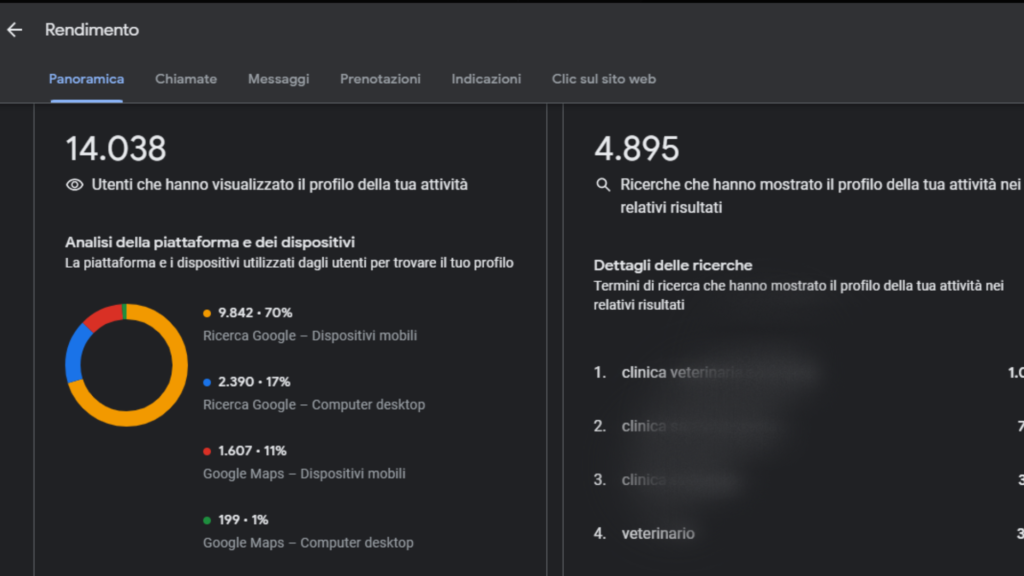Switch to Clic sul sito web tab
This screenshot has height=576, width=1024.
tap(604, 78)
